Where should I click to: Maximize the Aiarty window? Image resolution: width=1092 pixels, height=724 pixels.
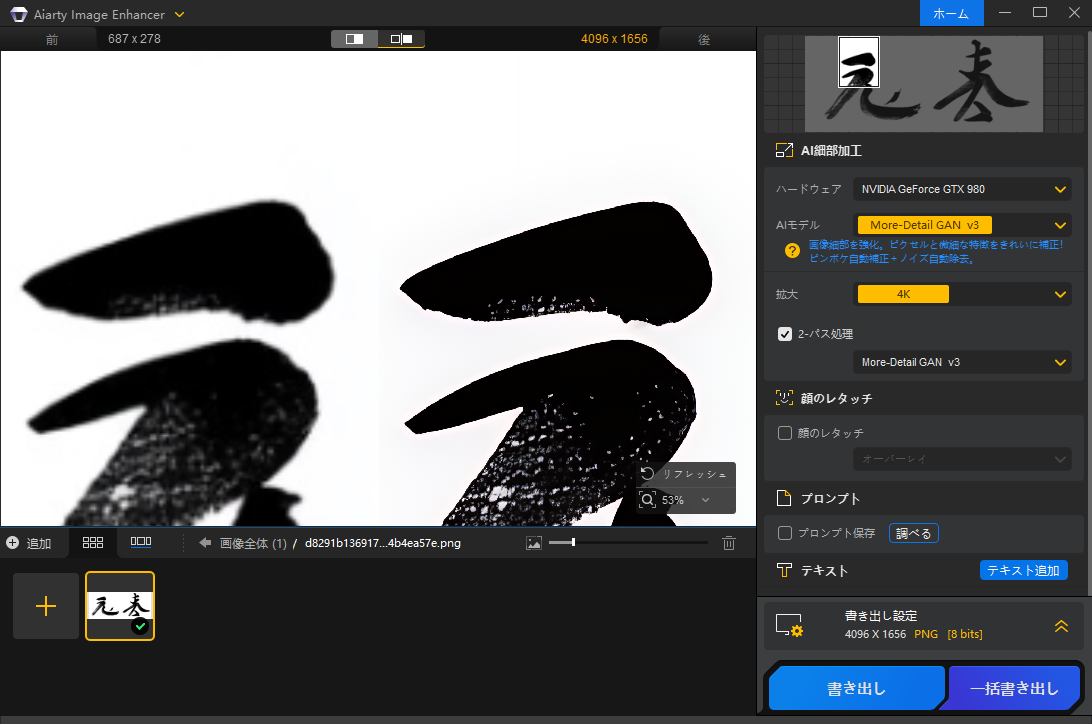(x=1040, y=13)
